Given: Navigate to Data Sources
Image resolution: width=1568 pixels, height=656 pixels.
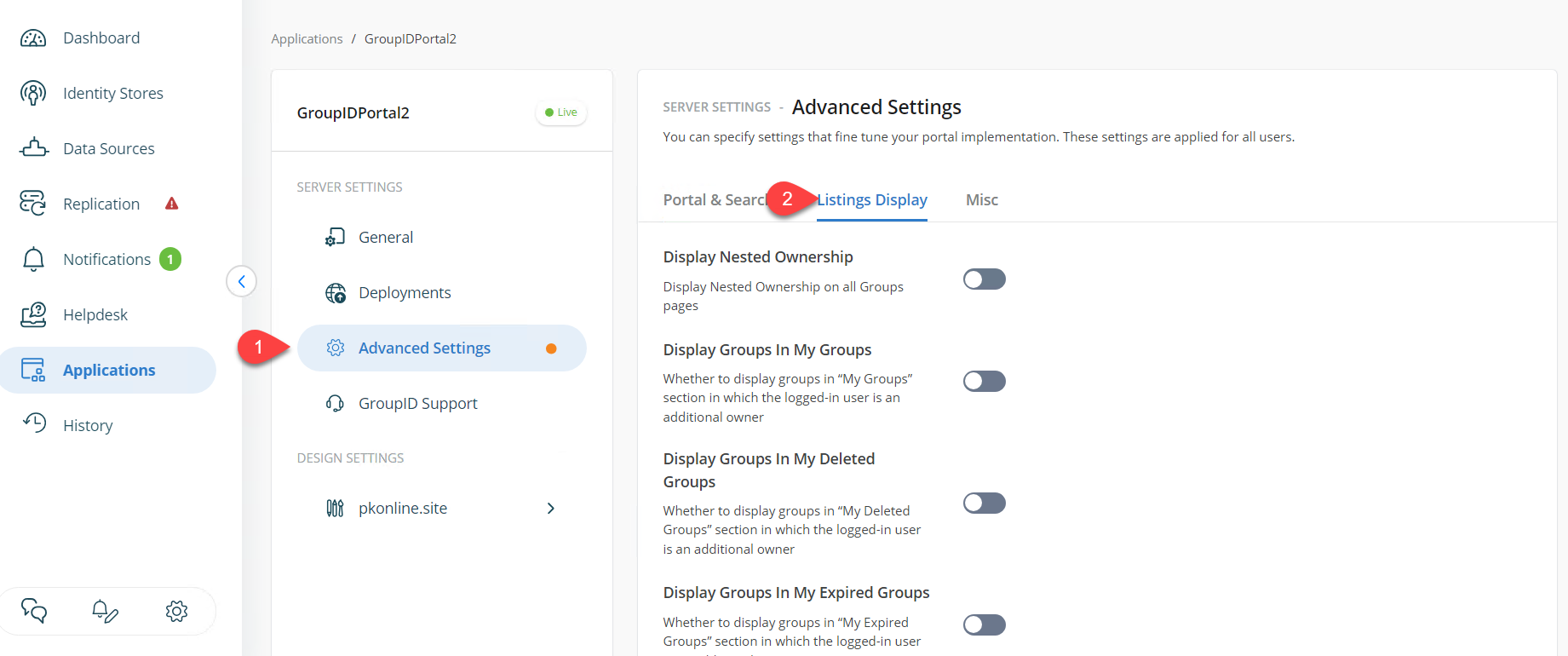Looking at the screenshot, I should coord(109,149).
